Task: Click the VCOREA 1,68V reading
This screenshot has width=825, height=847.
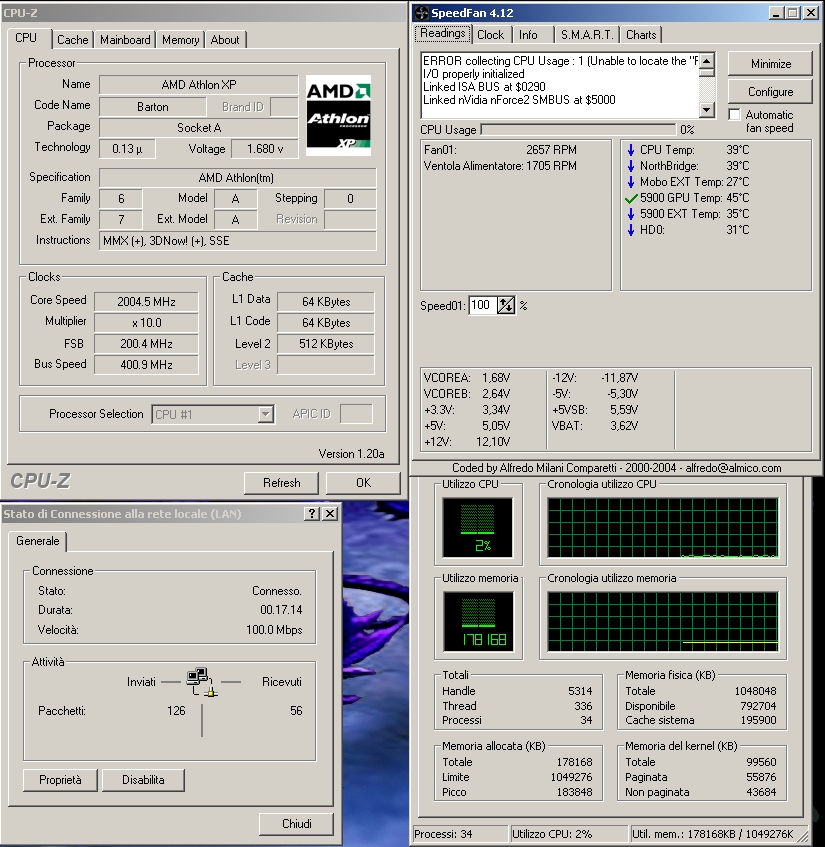Action: point(467,378)
